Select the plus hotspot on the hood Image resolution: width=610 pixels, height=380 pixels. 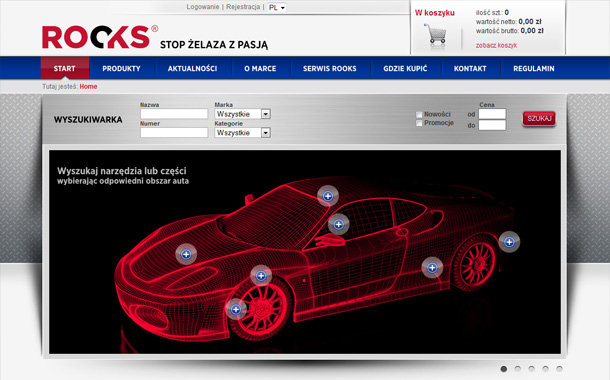click(x=186, y=254)
